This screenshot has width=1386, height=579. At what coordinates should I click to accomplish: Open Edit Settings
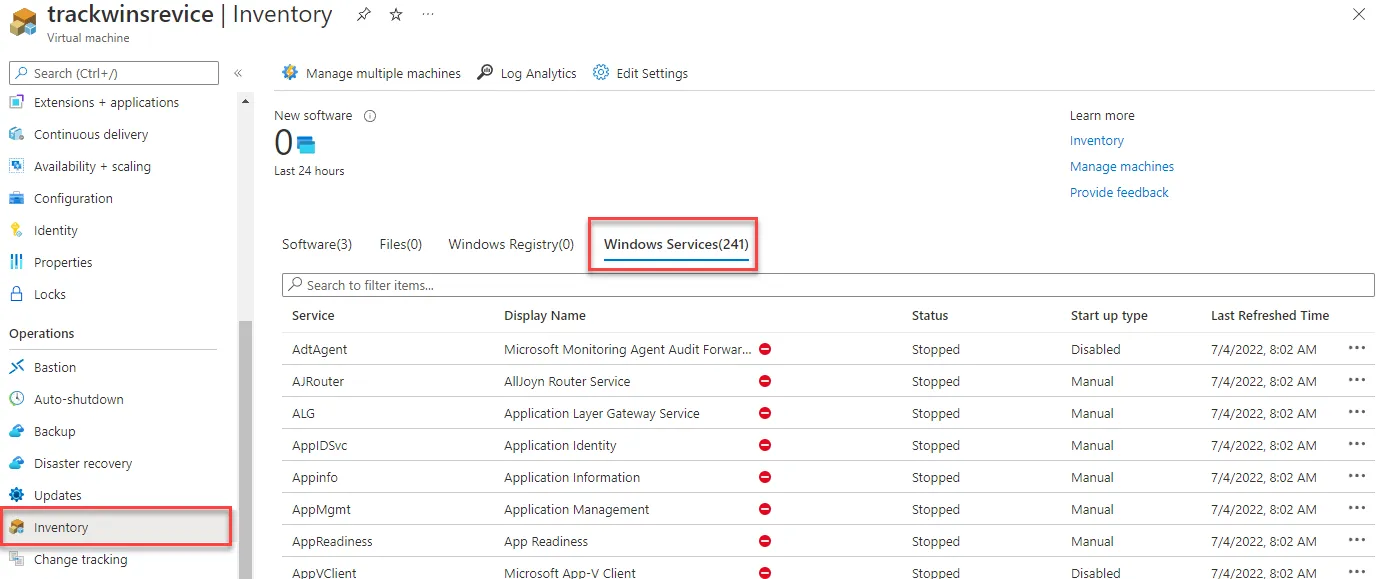[640, 73]
